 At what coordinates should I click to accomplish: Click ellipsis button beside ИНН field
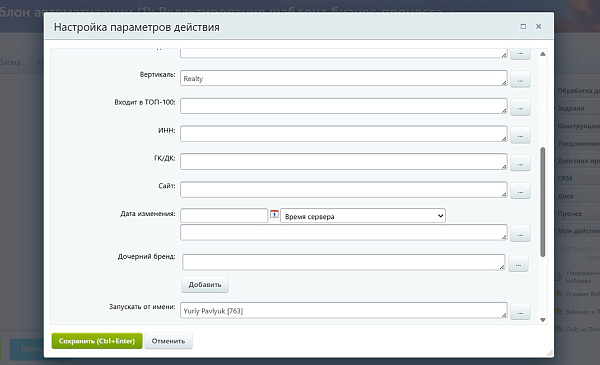pyautogui.click(x=520, y=135)
